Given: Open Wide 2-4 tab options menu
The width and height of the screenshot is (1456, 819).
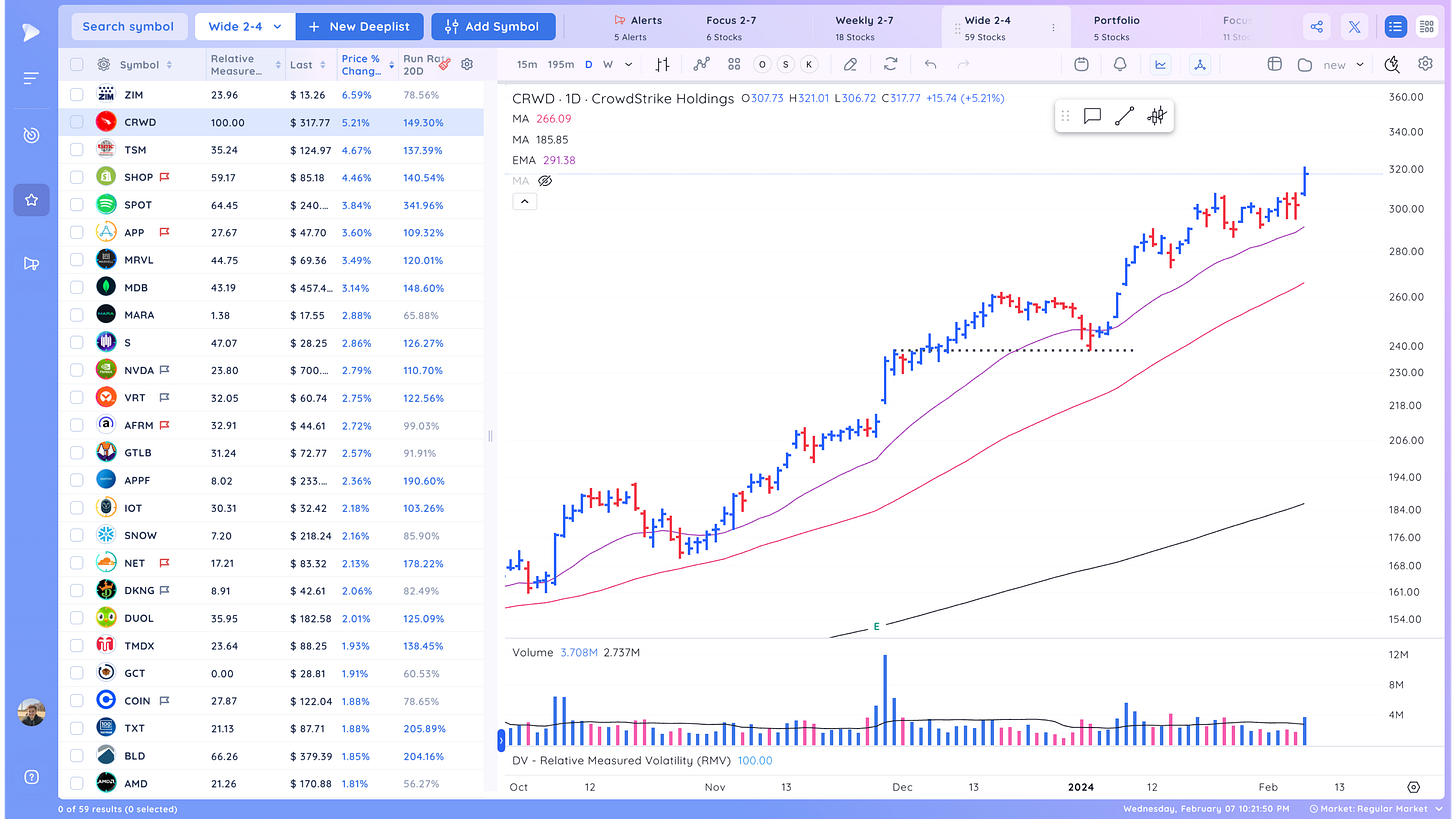Looking at the screenshot, I should coord(1053,28).
